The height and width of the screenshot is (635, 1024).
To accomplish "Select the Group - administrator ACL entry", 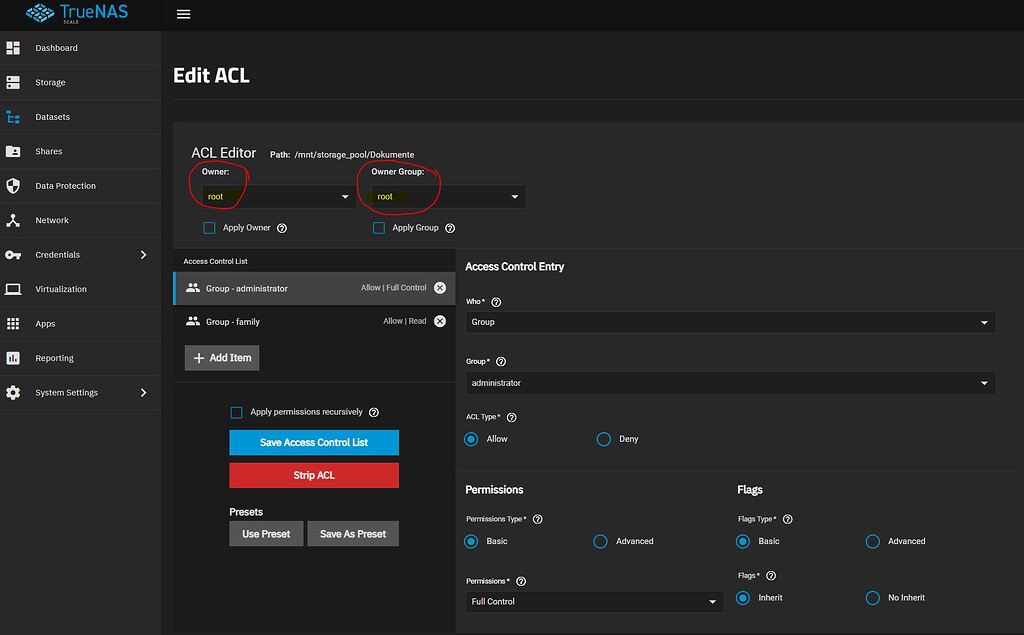I will (x=300, y=287).
